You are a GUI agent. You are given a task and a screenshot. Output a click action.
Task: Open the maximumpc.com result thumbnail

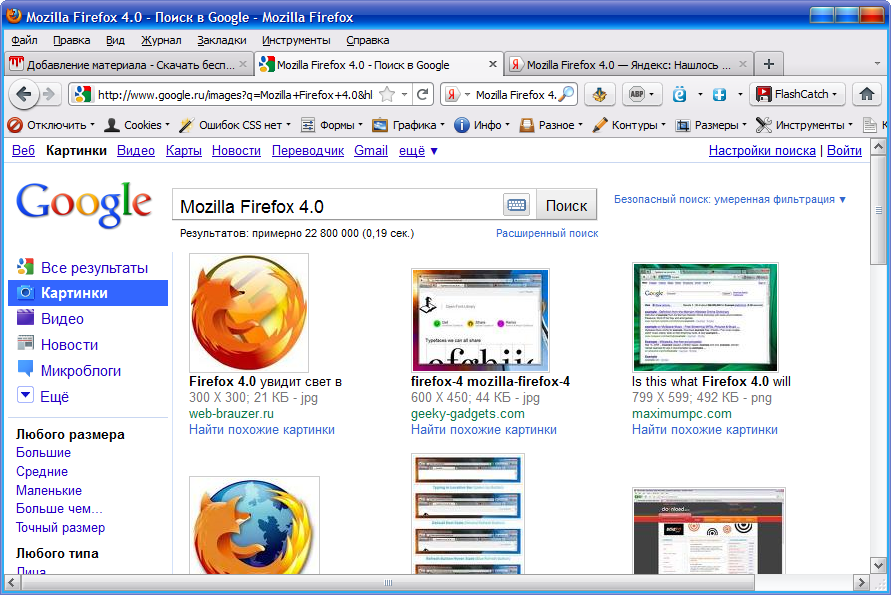[705, 317]
